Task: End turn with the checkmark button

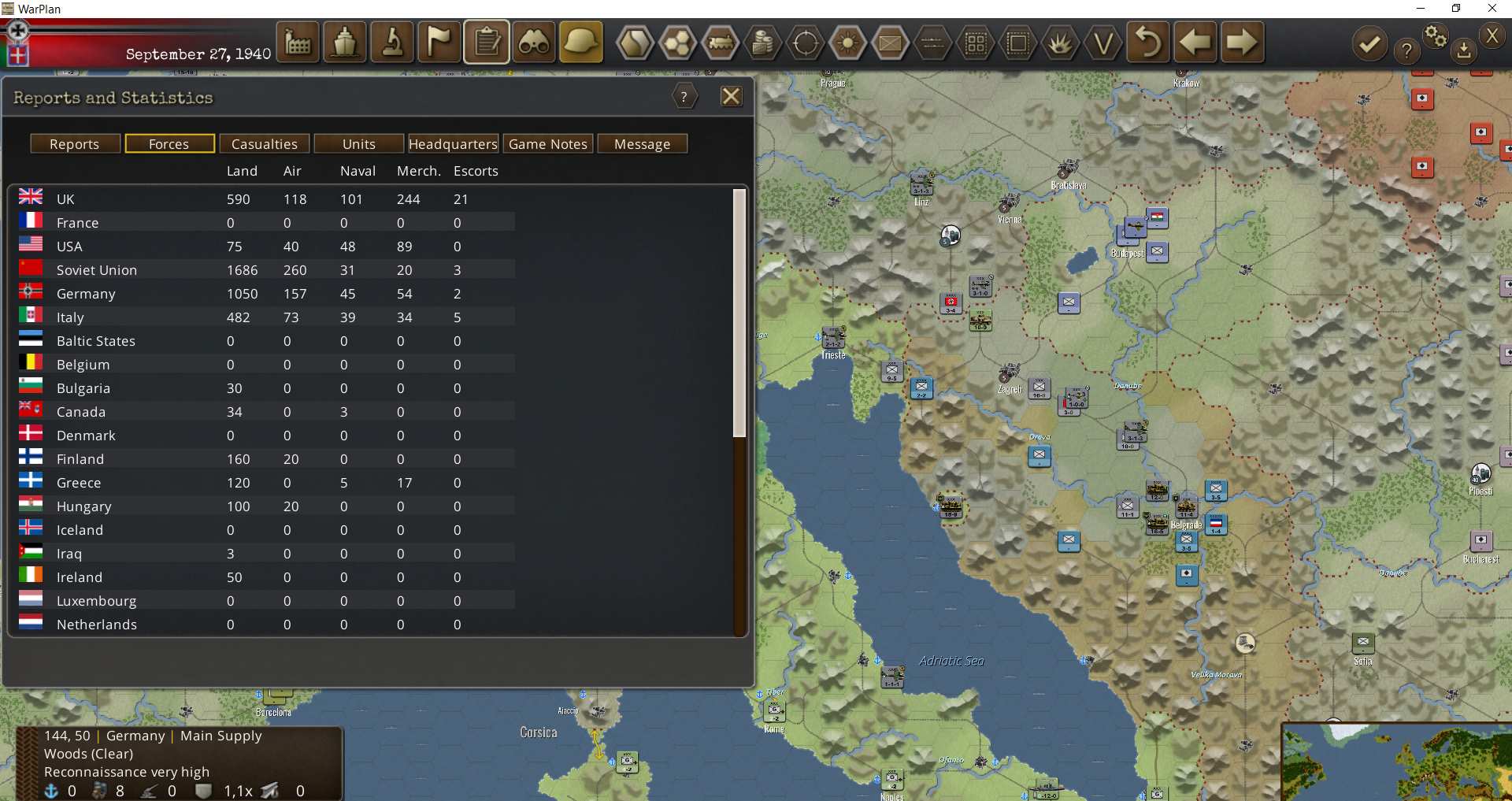Action: click(x=1369, y=44)
